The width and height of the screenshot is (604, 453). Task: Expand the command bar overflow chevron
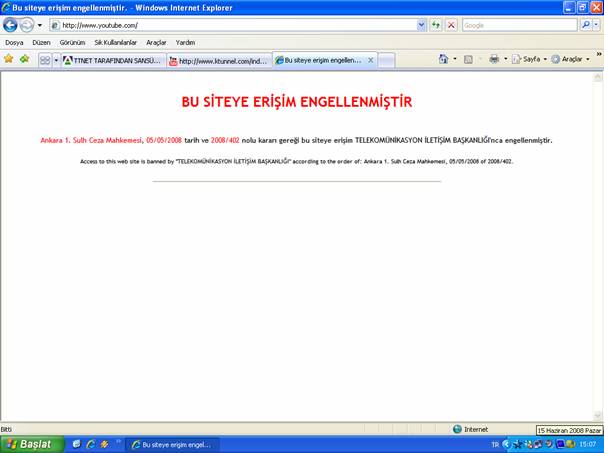click(599, 54)
